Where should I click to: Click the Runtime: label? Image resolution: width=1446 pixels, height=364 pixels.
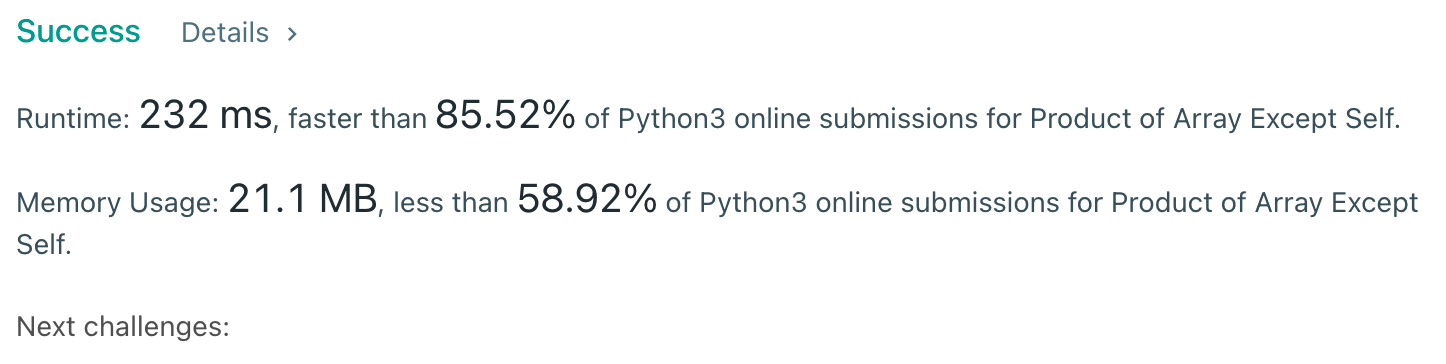[x=74, y=120]
